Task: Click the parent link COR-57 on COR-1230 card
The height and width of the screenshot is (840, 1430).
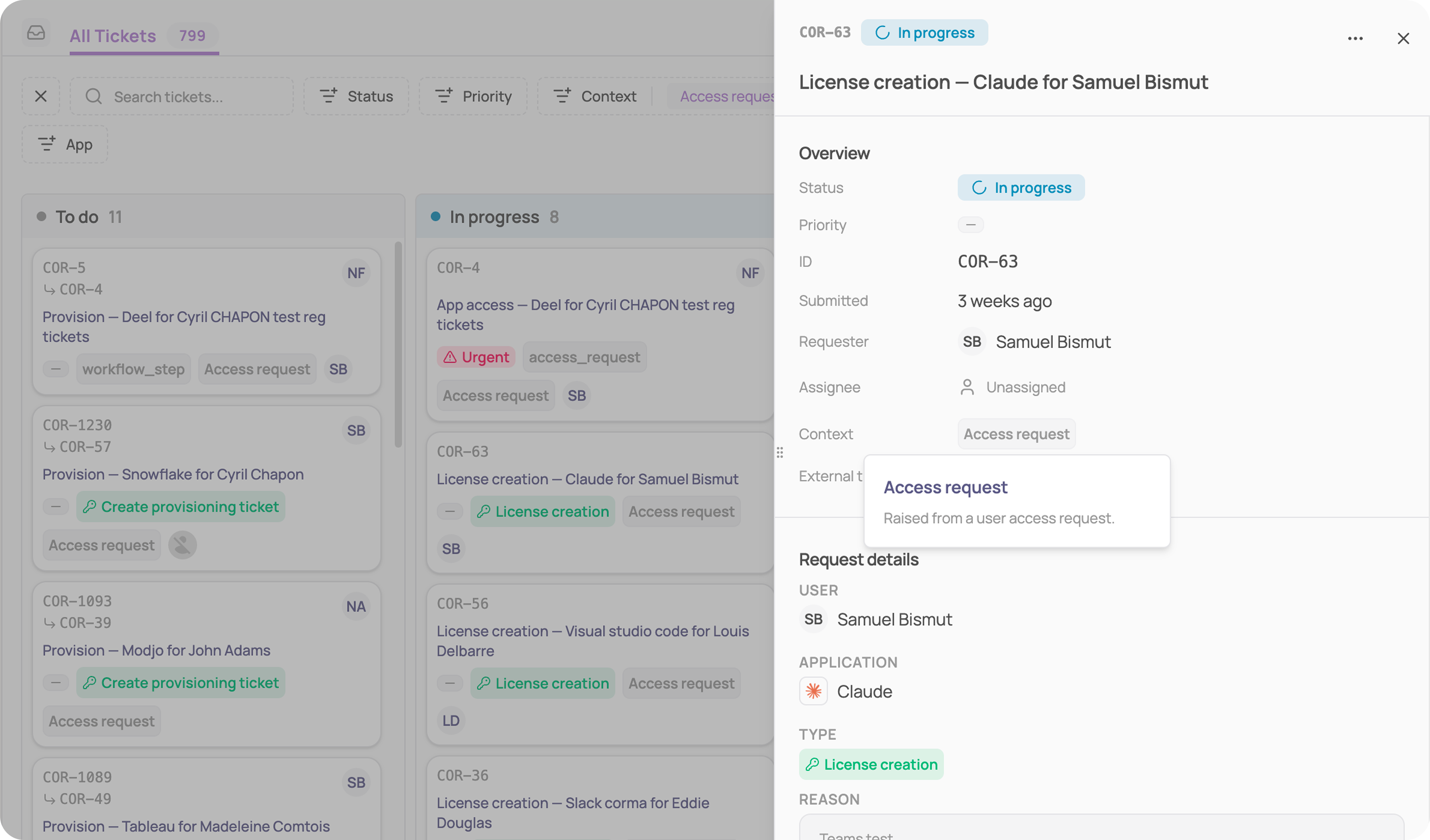Action: (x=86, y=447)
